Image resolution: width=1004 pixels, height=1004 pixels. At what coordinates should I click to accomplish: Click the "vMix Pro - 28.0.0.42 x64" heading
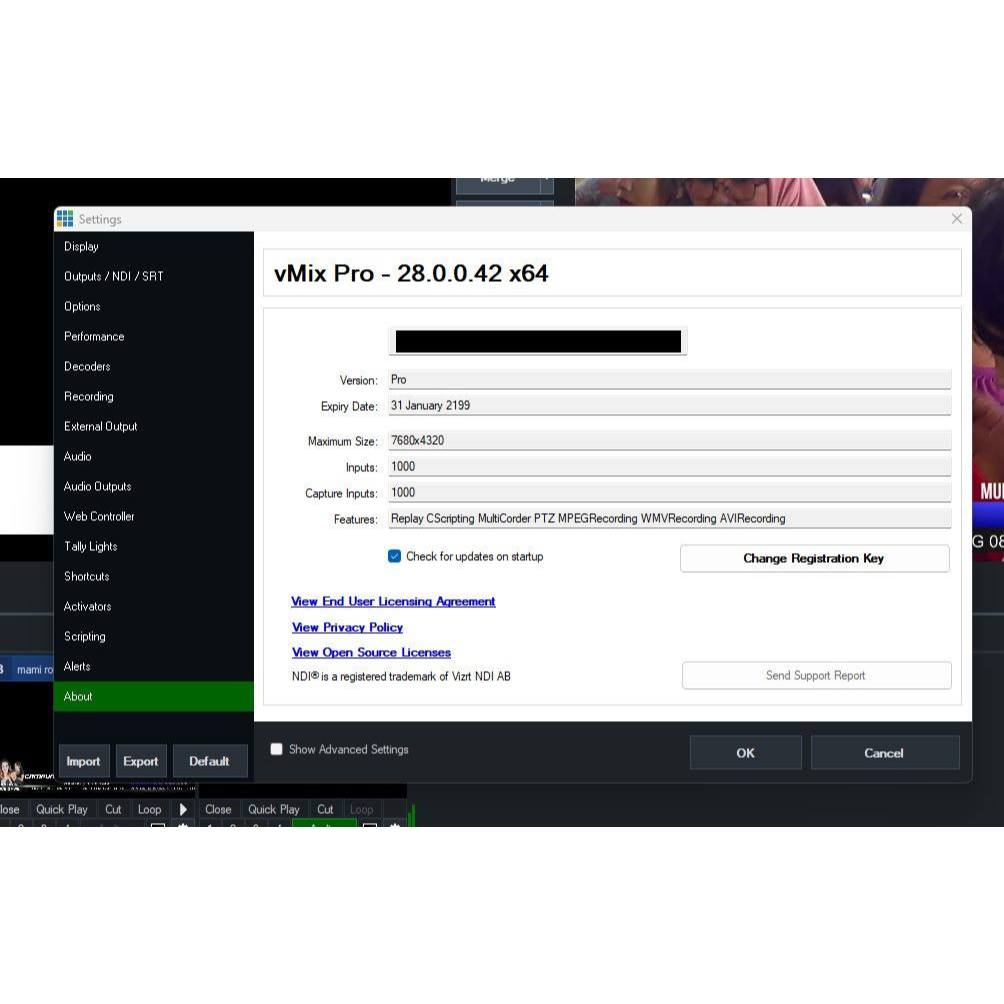(x=411, y=273)
